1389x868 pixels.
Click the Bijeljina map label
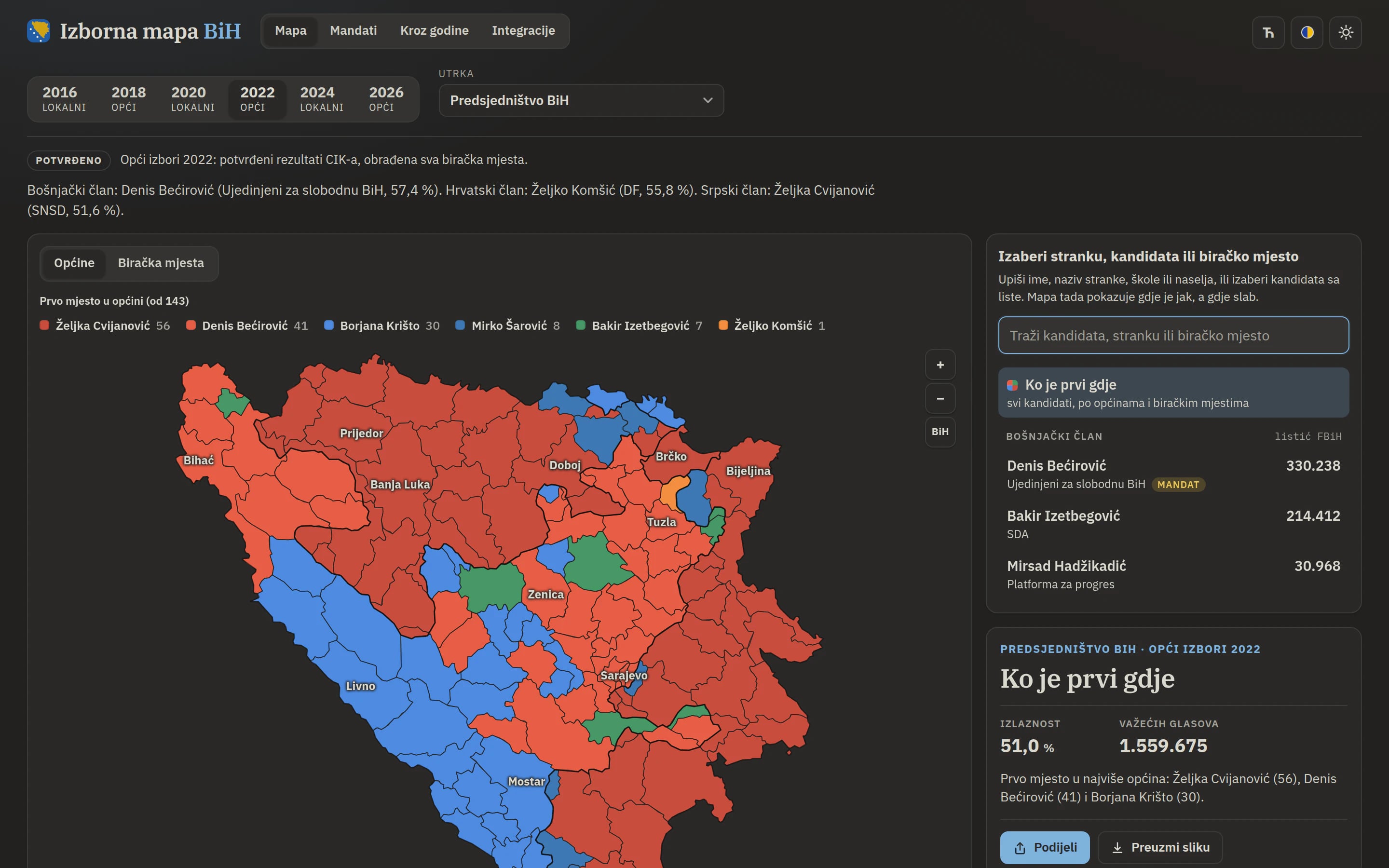click(x=748, y=471)
